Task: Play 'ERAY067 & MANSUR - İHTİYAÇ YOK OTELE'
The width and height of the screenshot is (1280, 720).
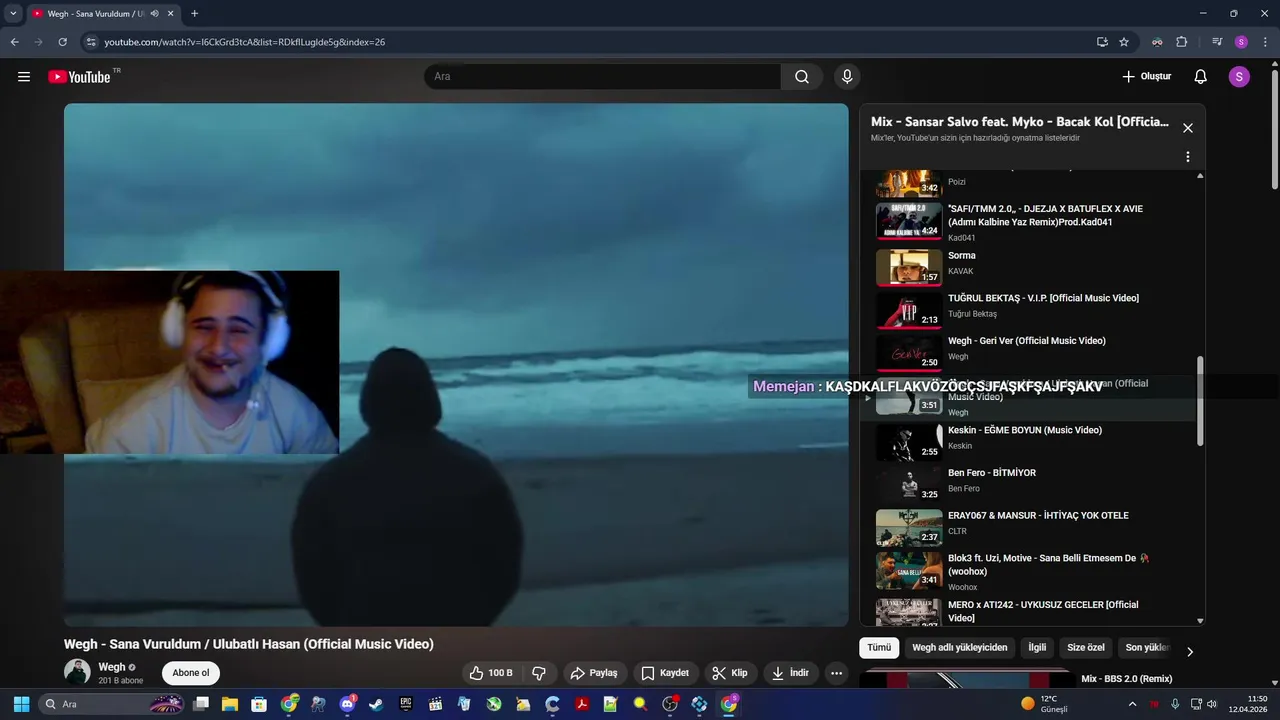Action: click(1030, 526)
